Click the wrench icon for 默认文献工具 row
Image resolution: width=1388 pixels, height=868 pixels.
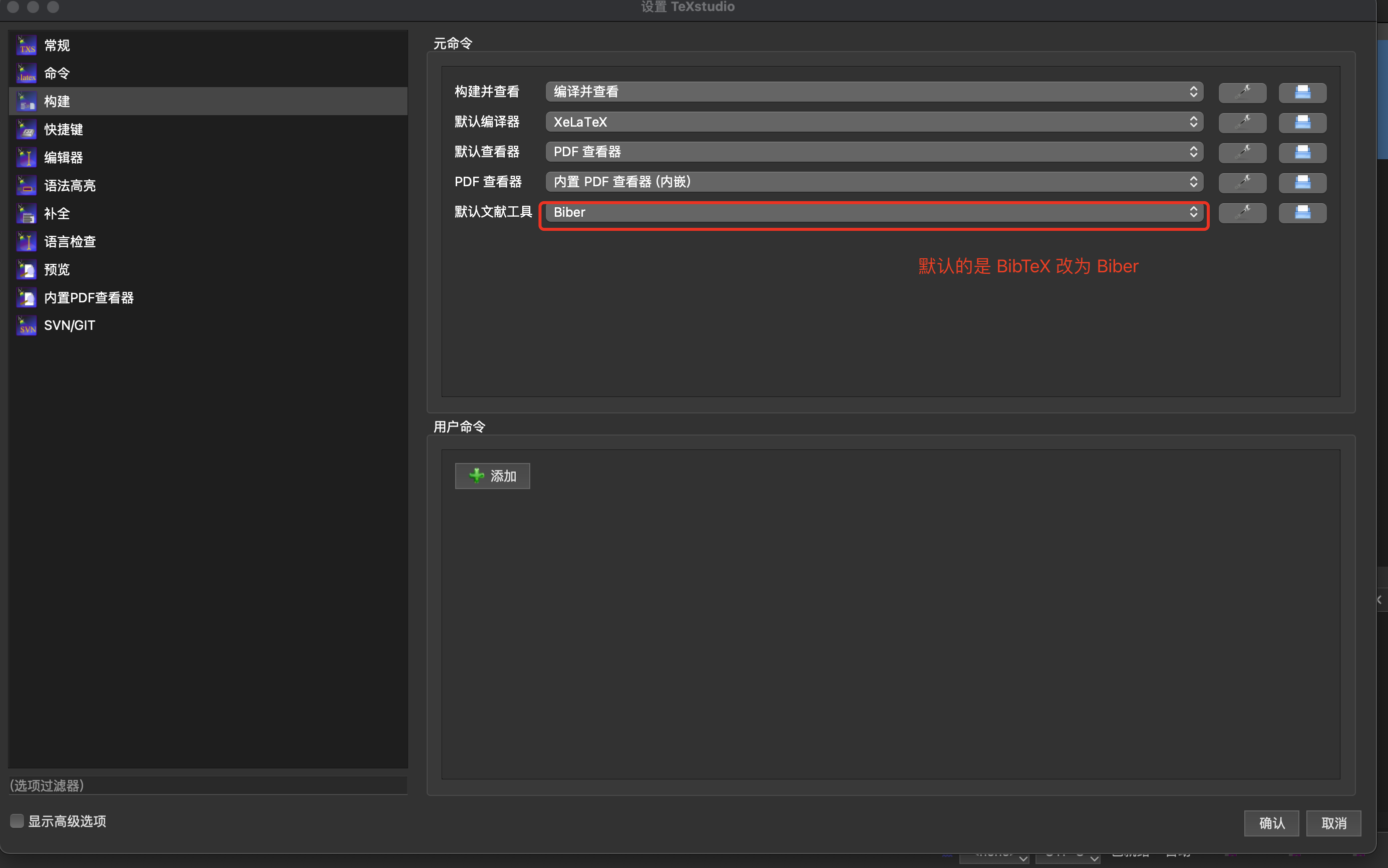[x=1242, y=212]
